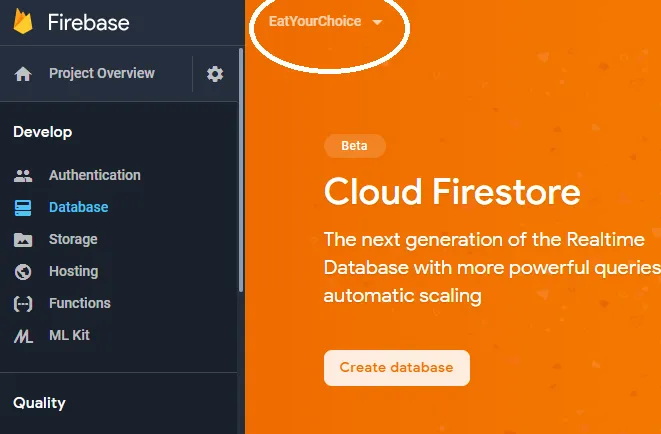The image size is (661, 434).
Task: Click the Database icon in sidebar
Action: click(x=23, y=208)
